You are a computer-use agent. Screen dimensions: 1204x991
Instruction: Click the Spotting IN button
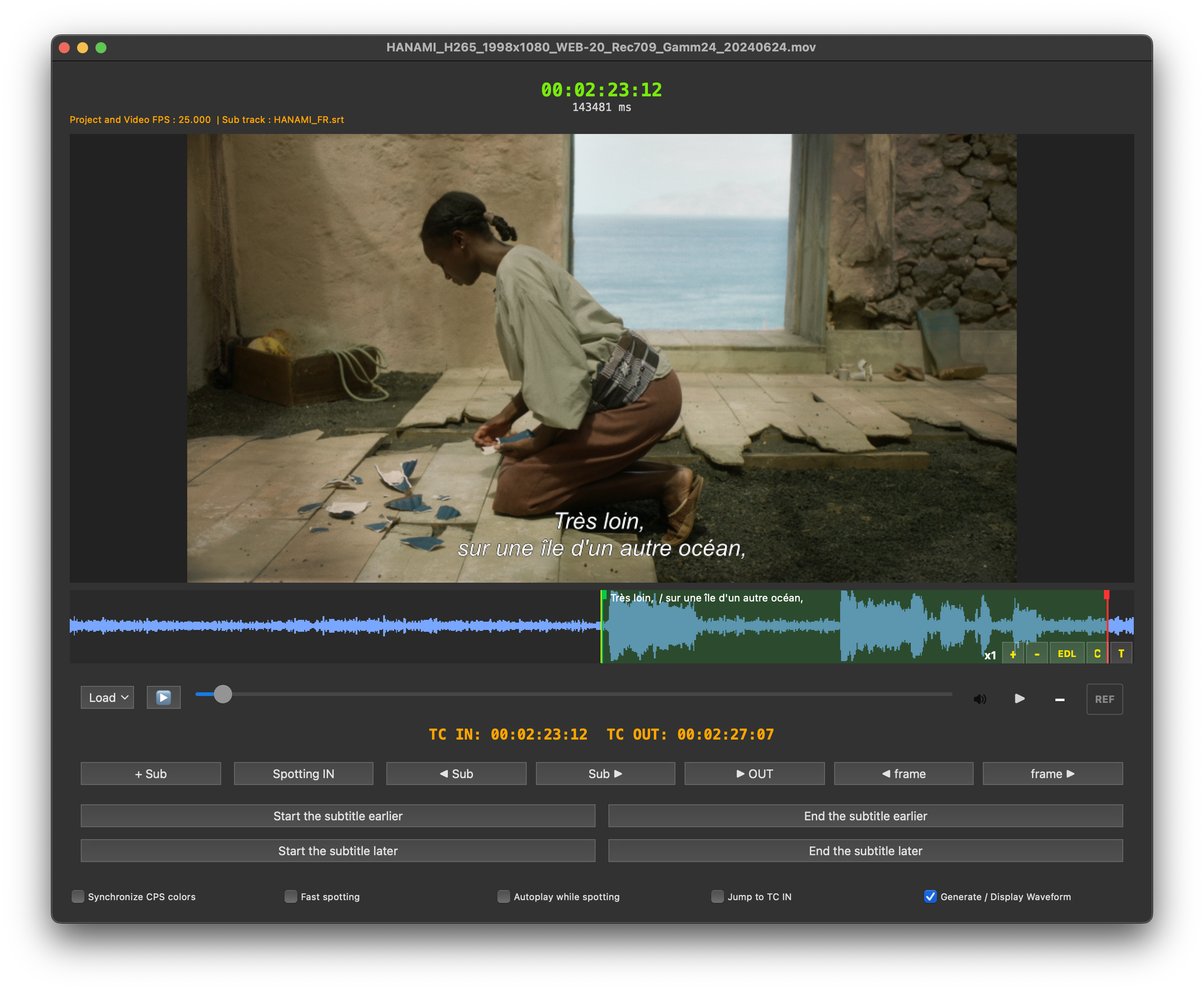point(304,774)
